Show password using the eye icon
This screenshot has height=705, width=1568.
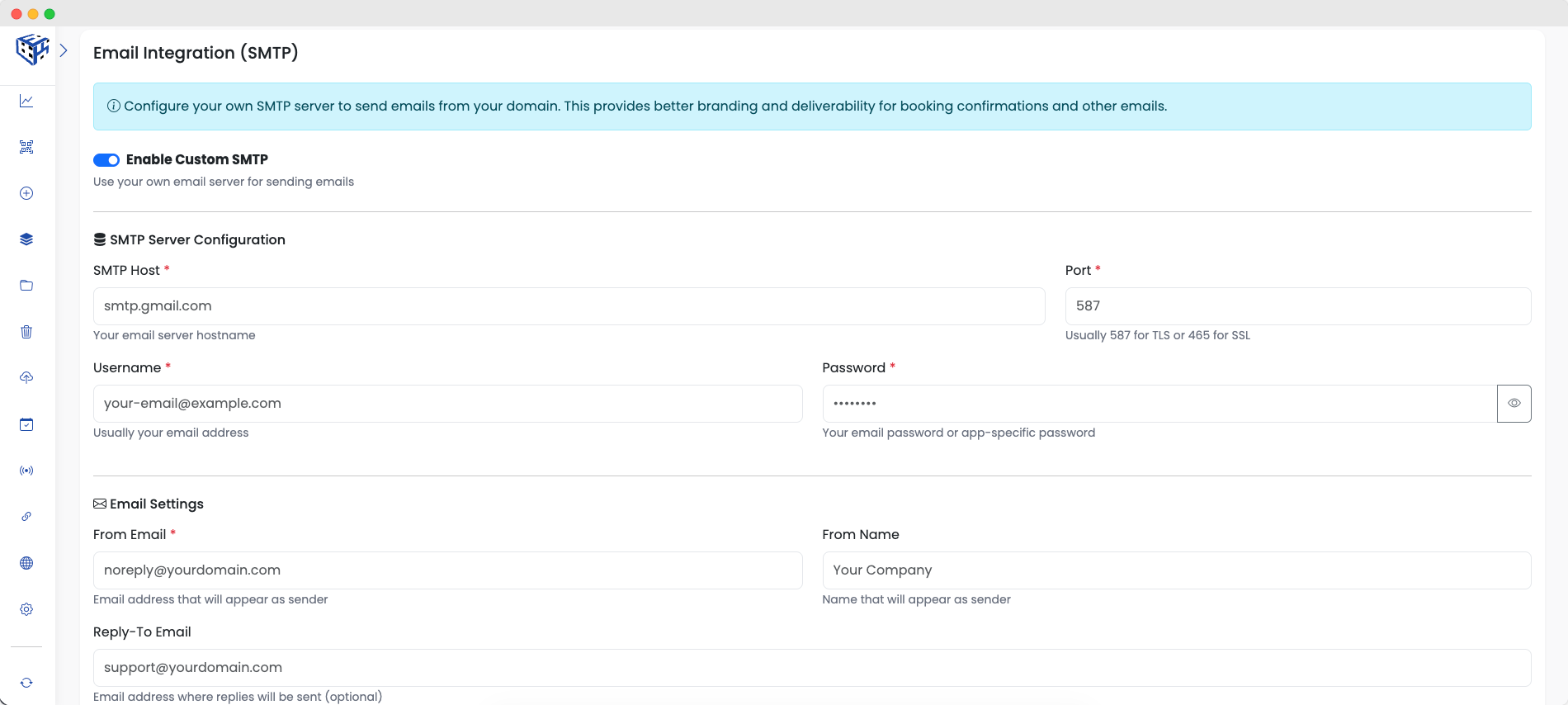click(1514, 404)
